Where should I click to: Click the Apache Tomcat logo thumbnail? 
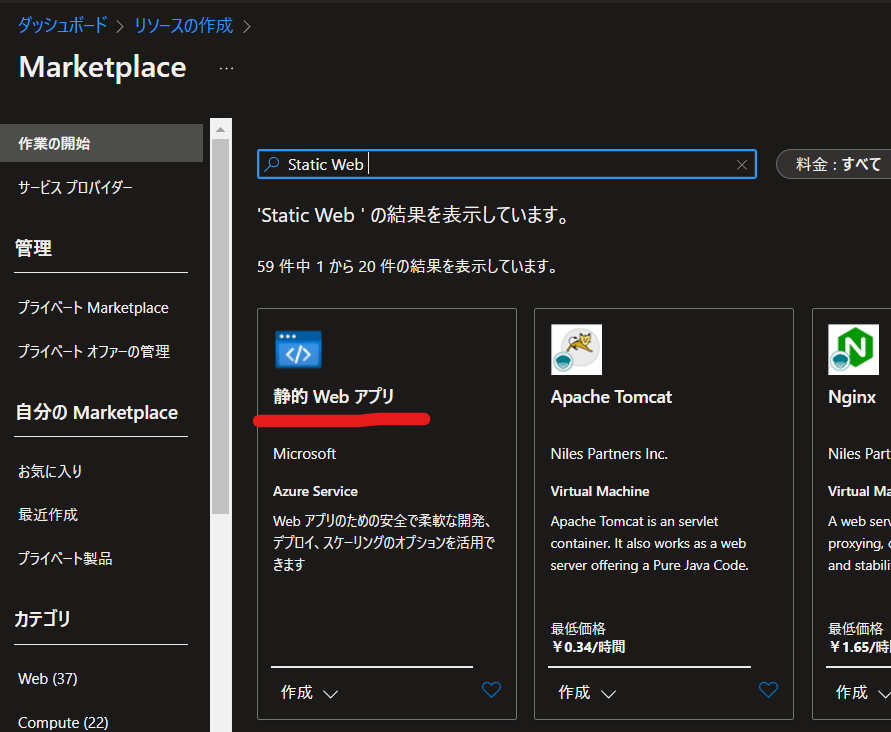coord(576,350)
